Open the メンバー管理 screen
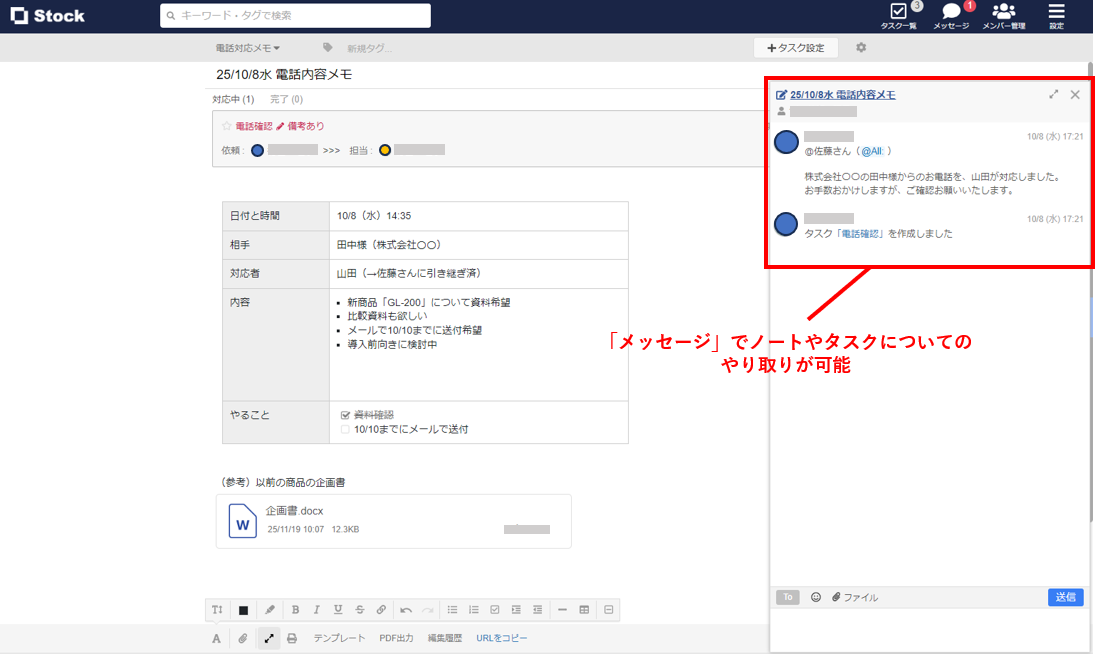This screenshot has height=656, width=1095. (x=1003, y=17)
